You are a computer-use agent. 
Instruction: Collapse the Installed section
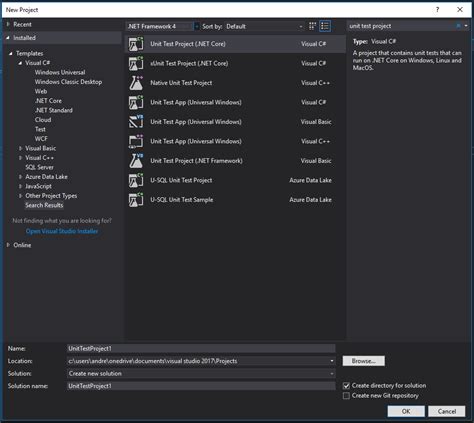(x=8, y=38)
